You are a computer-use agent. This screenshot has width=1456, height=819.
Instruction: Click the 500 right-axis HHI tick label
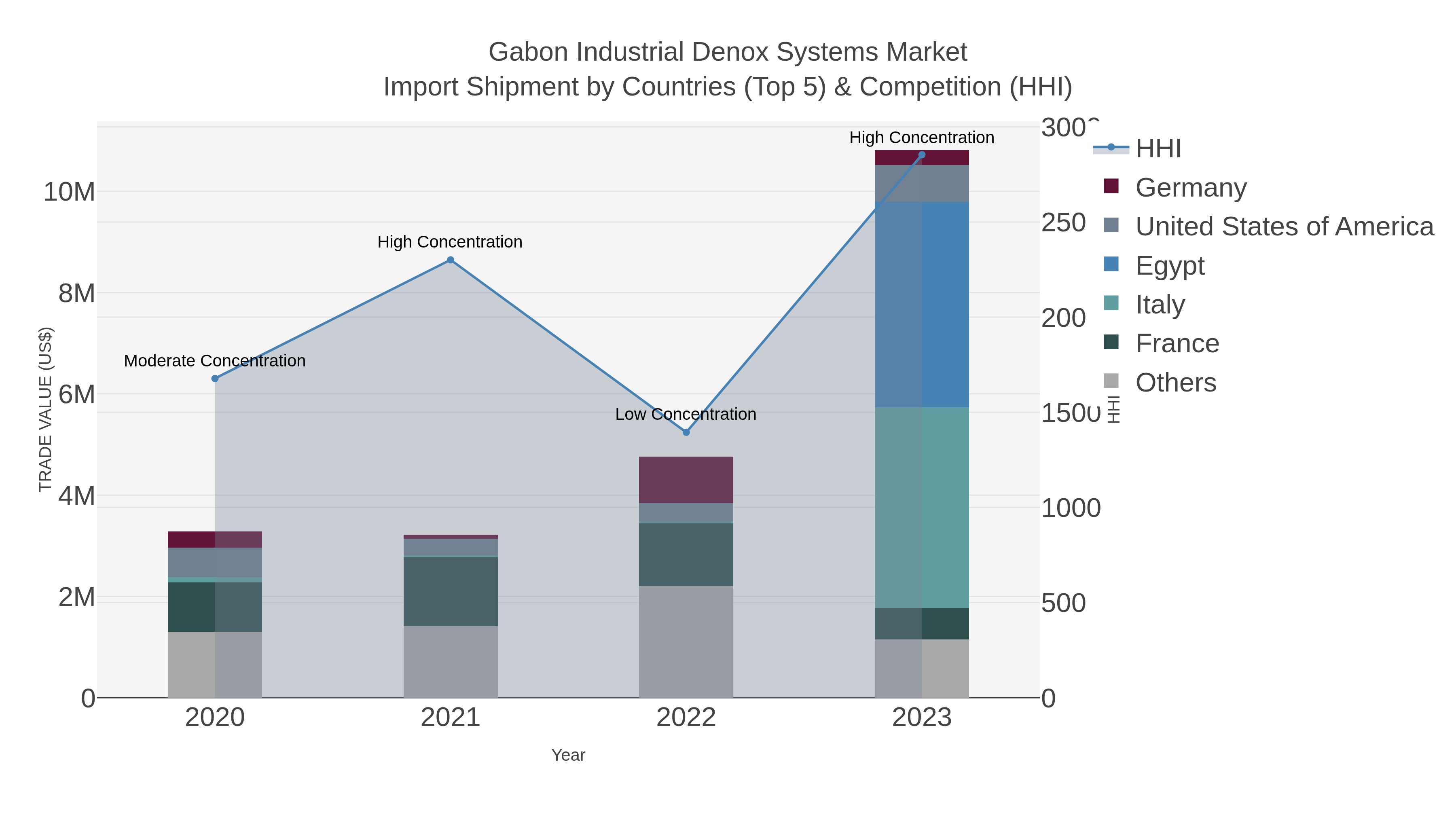point(1064,603)
